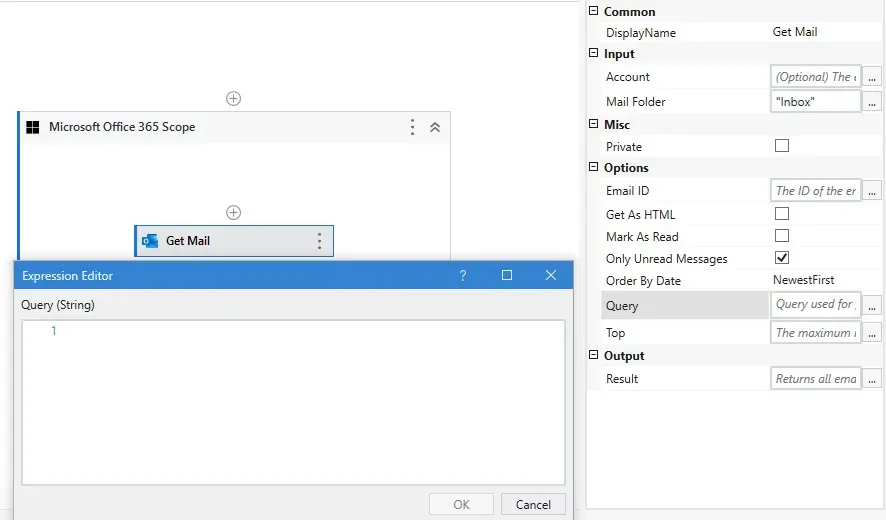Click the Private property label
Image resolution: width=886 pixels, height=520 pixels.
click(624, 147)
